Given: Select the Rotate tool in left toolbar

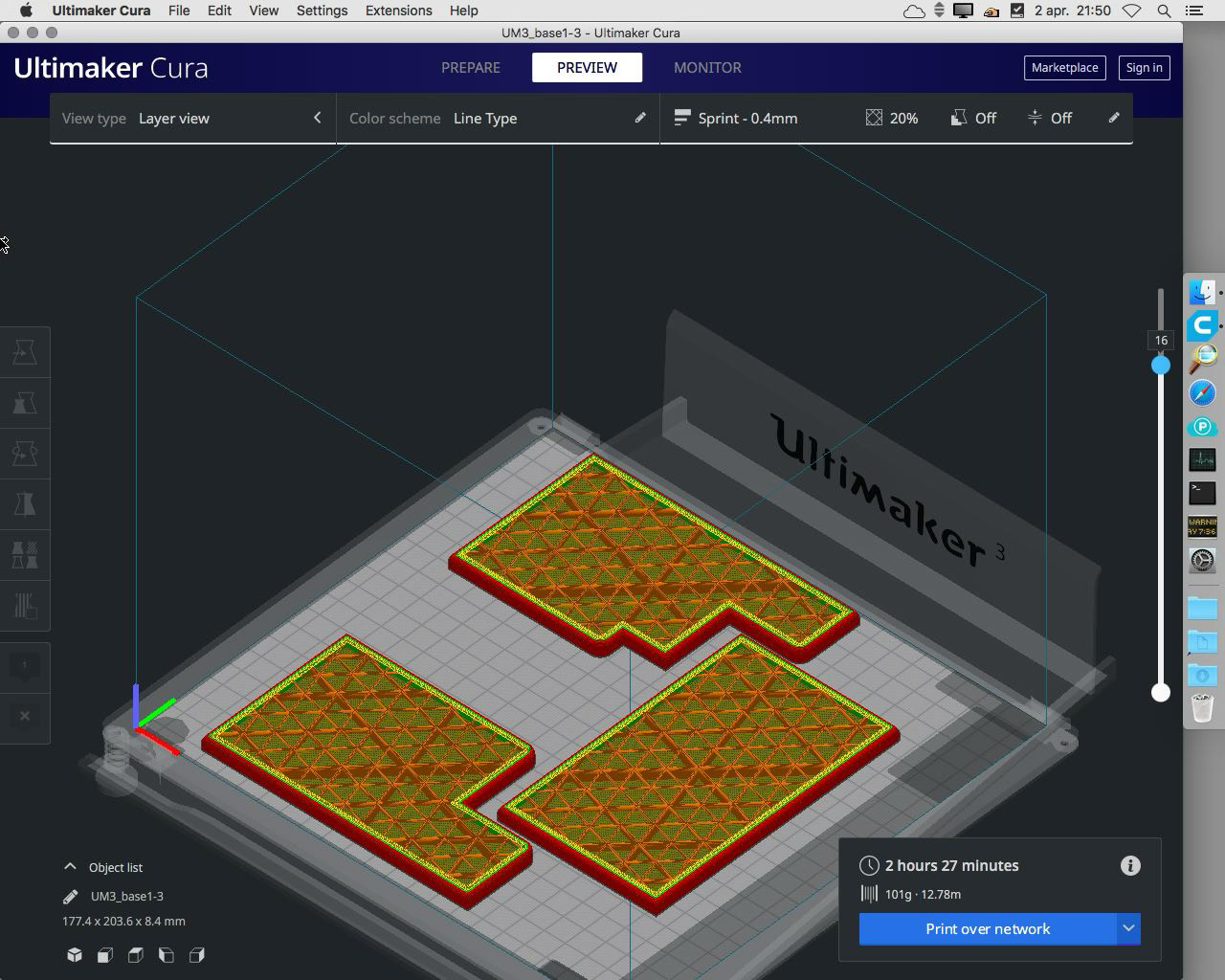Looking at the screenshot, I should point(25,454).
